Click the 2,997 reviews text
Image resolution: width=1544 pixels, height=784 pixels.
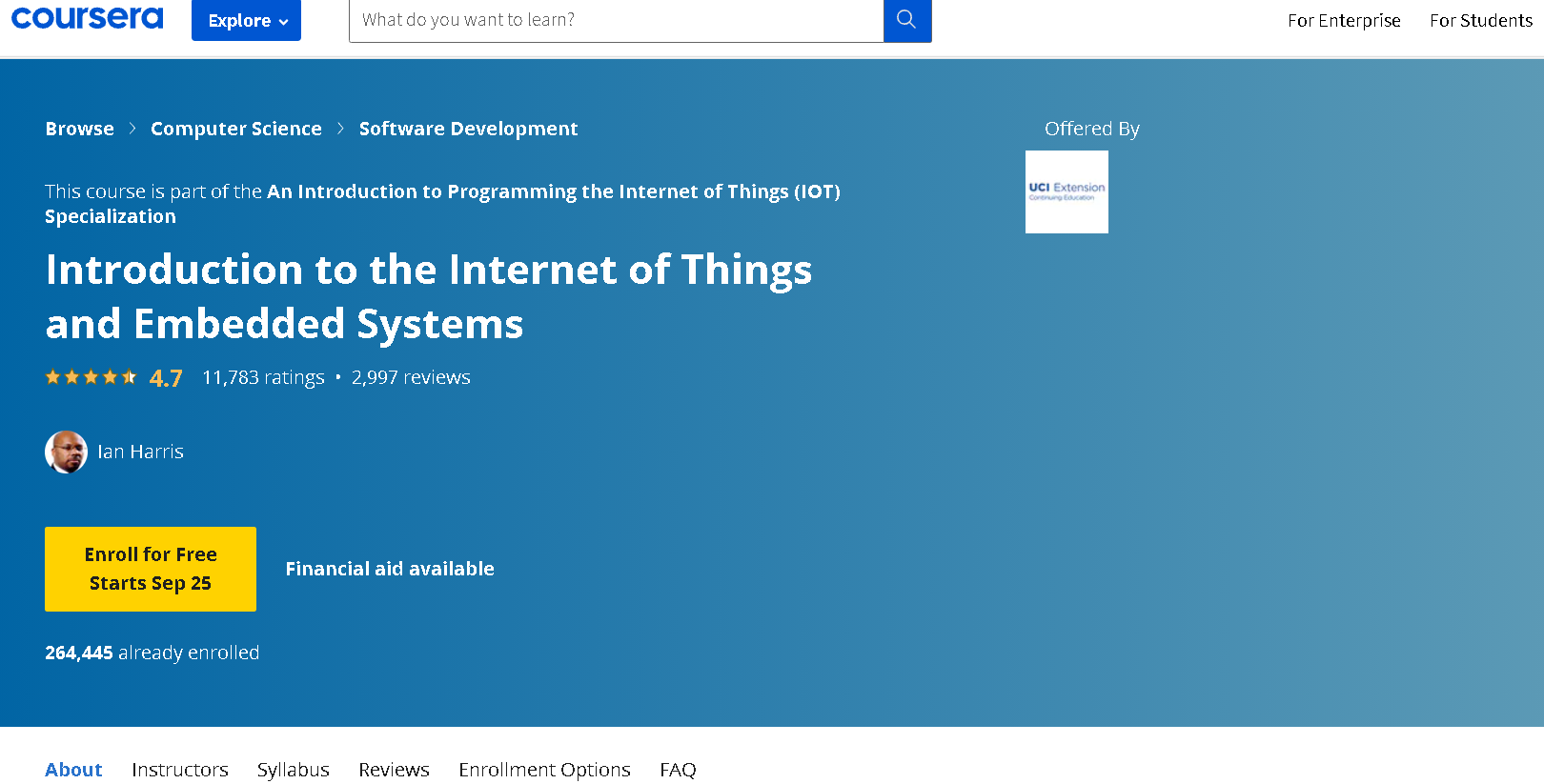pos(411,377)
